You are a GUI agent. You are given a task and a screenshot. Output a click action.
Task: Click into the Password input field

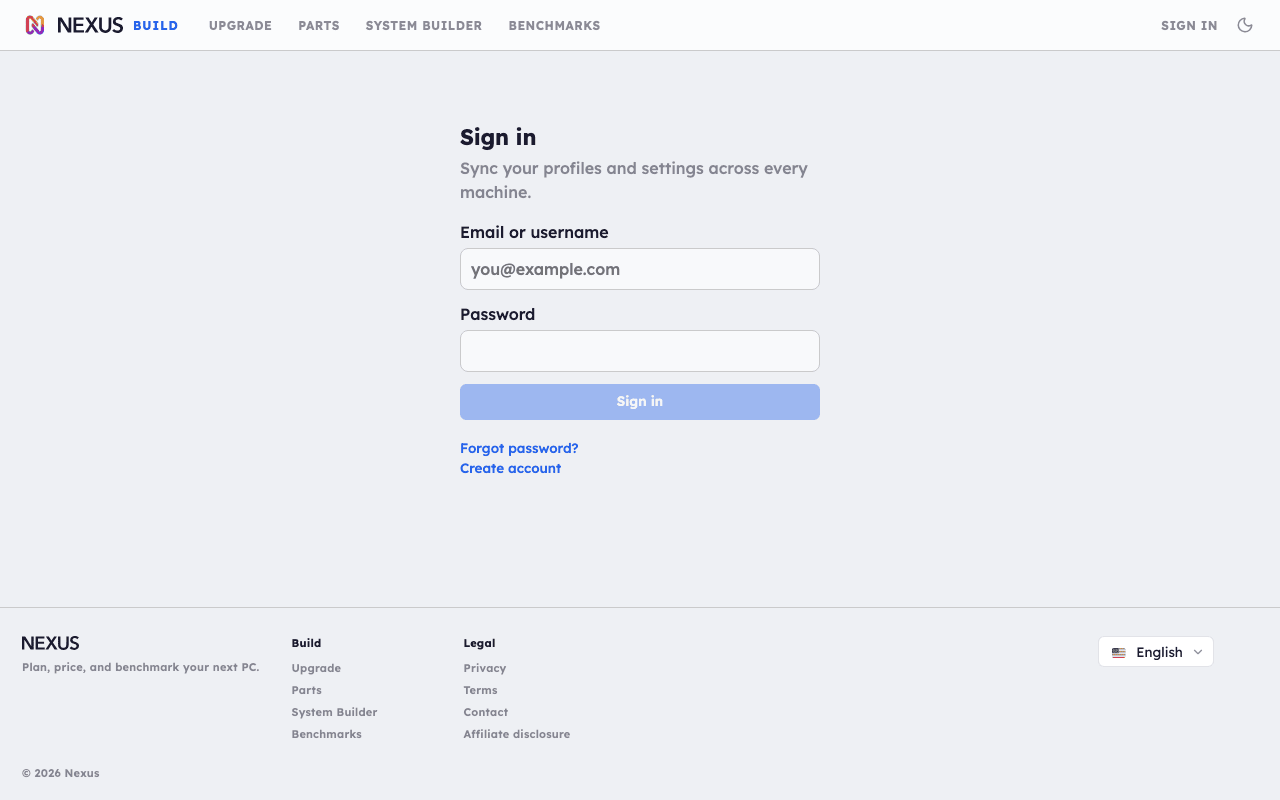(x=640, y=351)
